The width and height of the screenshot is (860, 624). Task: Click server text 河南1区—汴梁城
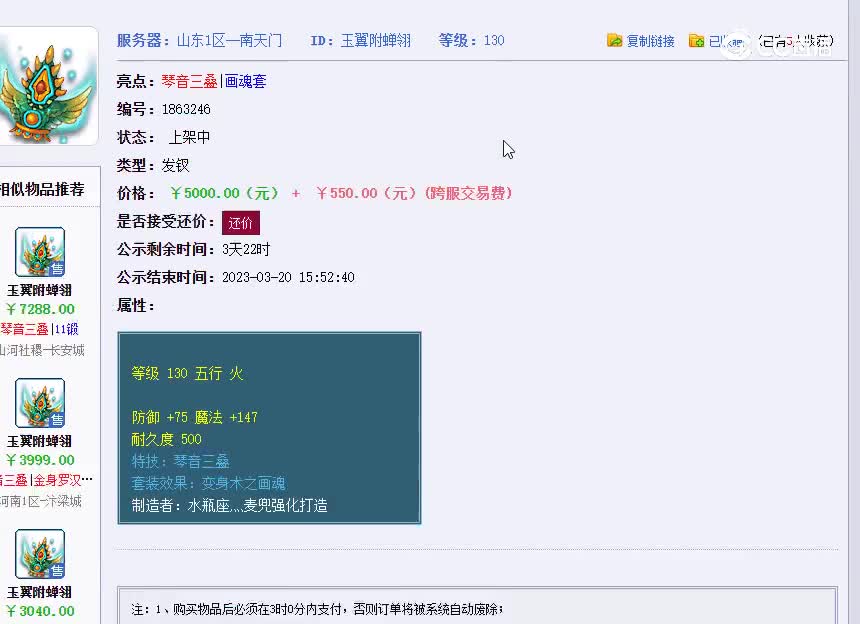41,501
